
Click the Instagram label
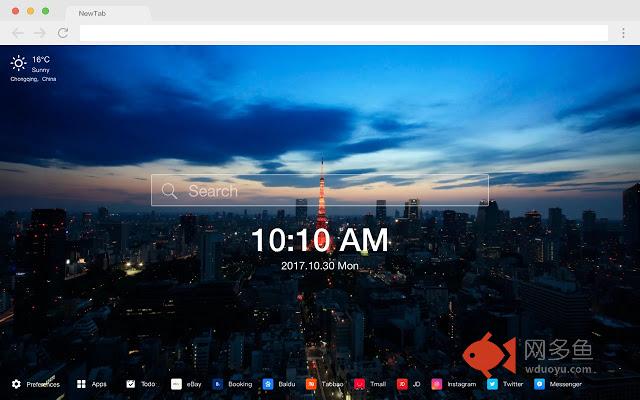[462, 384]
